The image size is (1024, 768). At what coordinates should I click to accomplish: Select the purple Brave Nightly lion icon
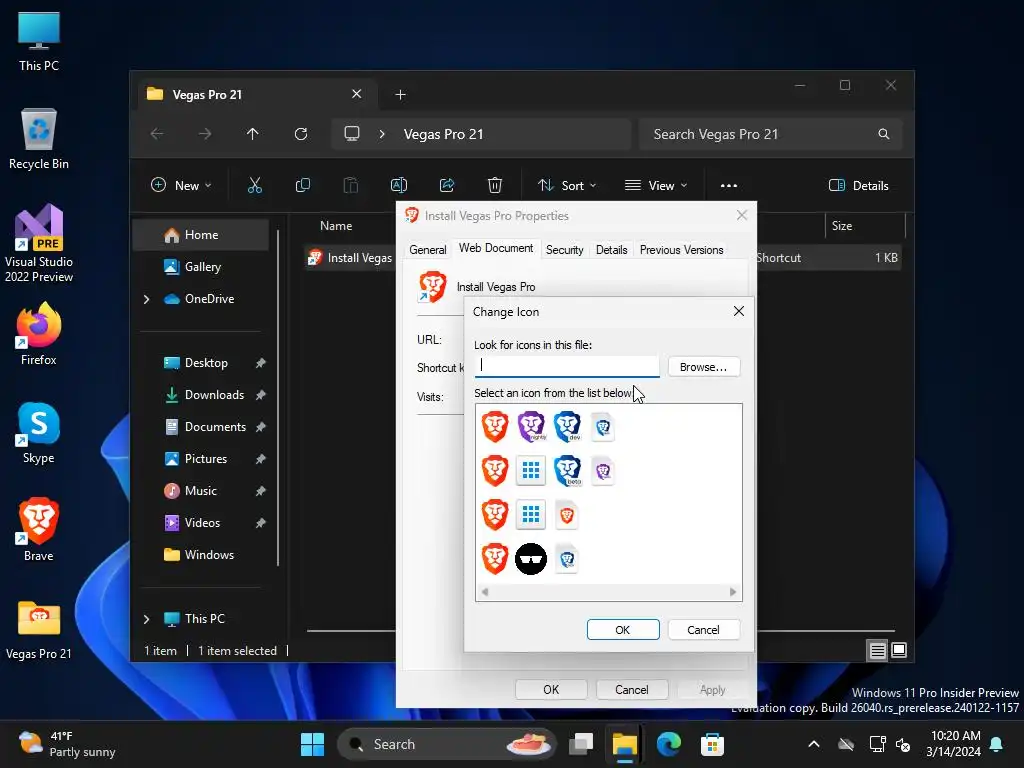(531, 426)
